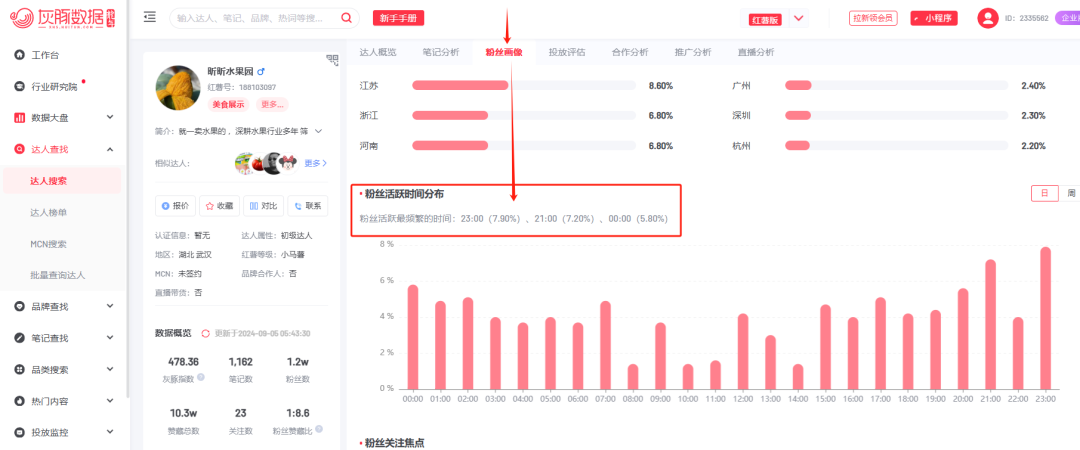Click the 工作台 icon in the sidebar
Viewport: 1080px width, 450px height.
click(x=19, y=54)
